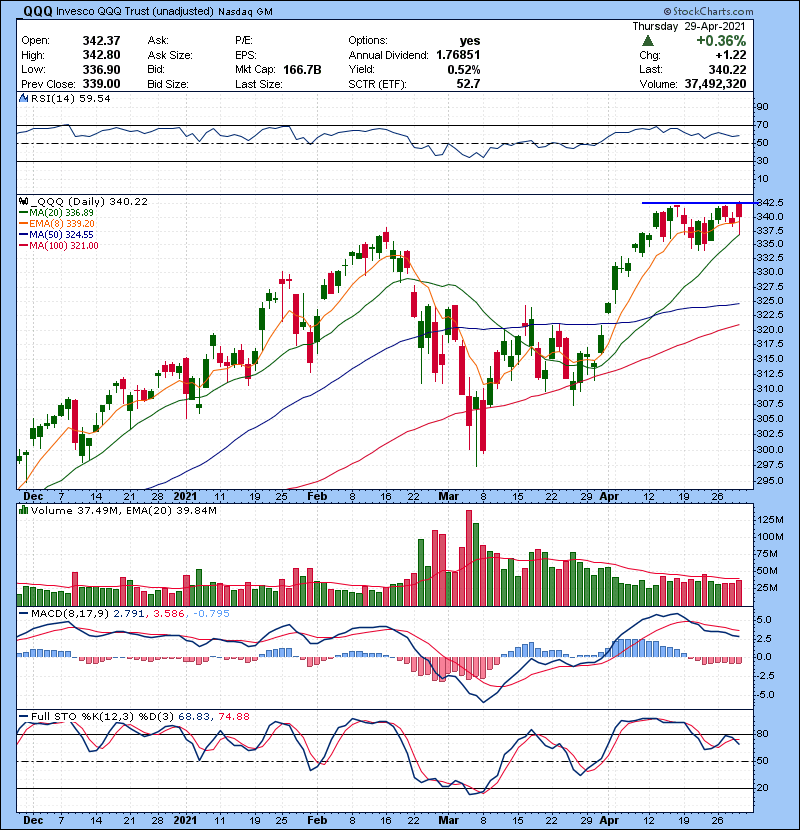Screen dimensions: 800x830
Task: Click the Nasdaq GM exchange label
Action: tap(245, 12)
